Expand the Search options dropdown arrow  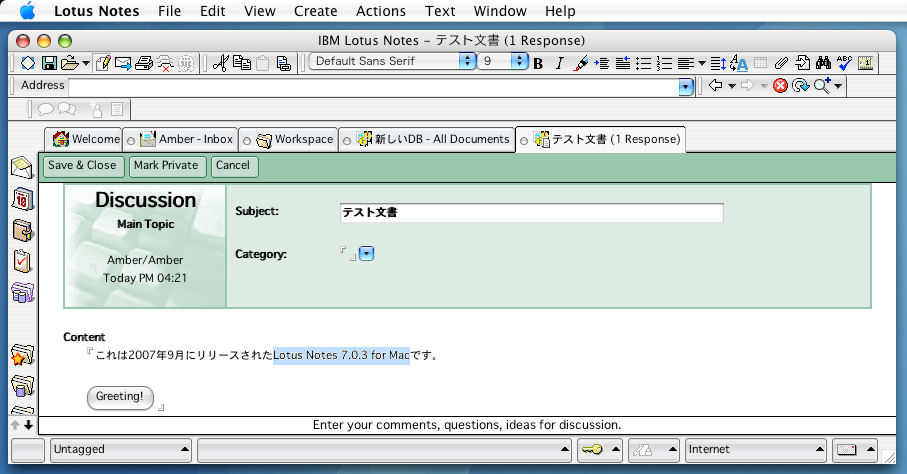pyautogui.click(x=838, y=86)
